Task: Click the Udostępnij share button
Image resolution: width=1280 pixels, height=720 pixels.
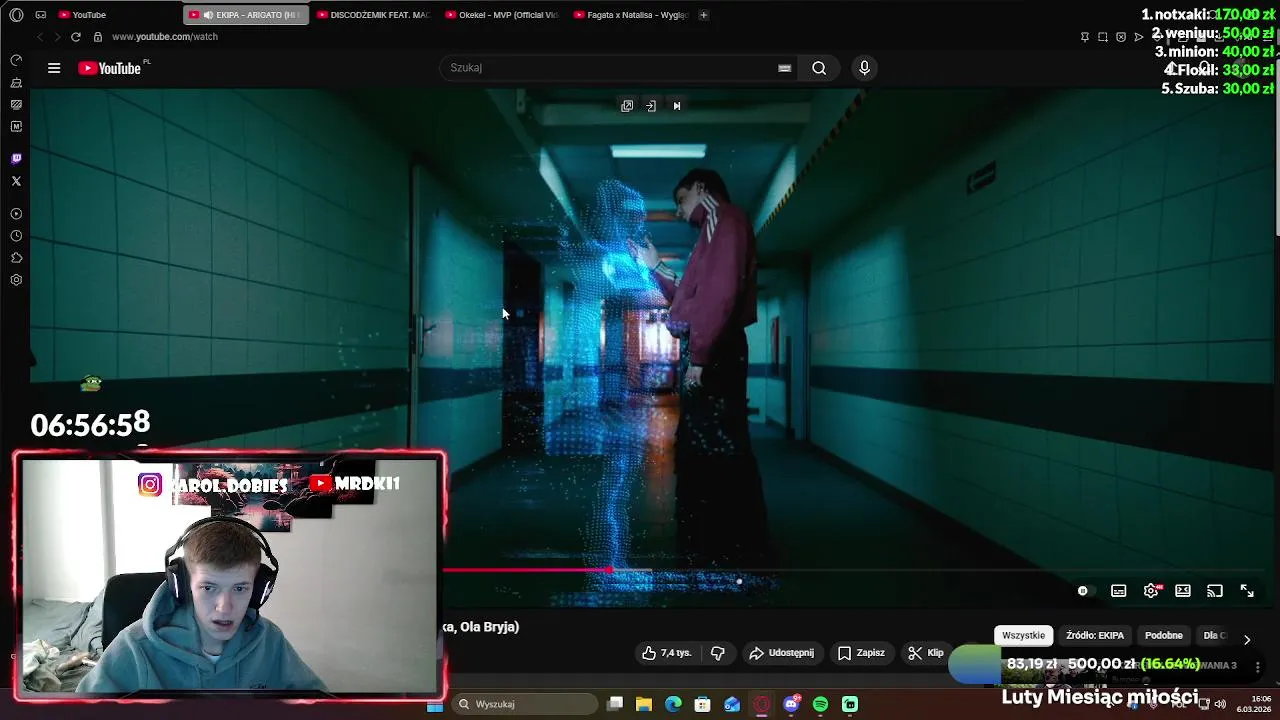Action: (x=781, y=653)
